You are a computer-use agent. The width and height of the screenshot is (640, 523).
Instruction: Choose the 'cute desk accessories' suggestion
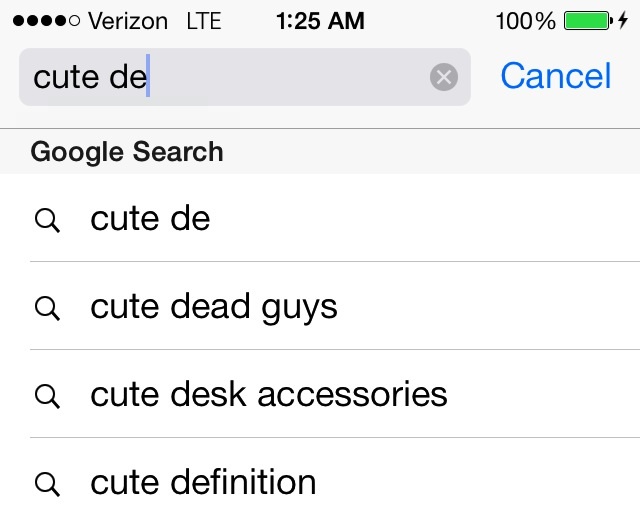[x=320, y=394]
